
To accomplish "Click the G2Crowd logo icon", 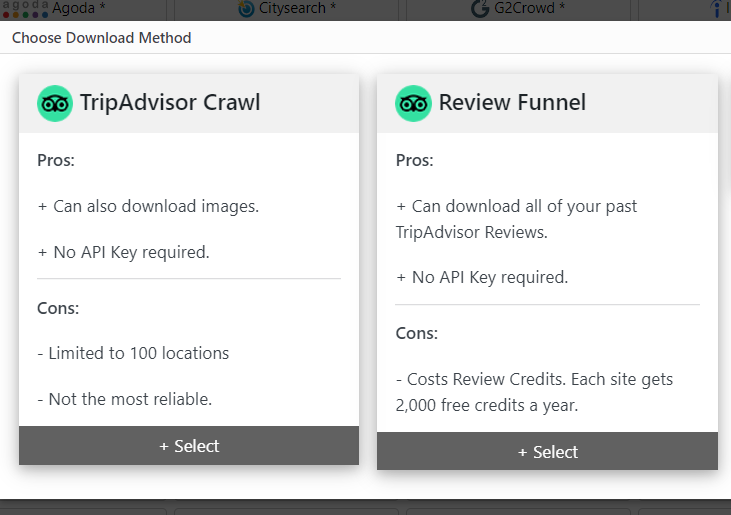I will pos(480,8).
